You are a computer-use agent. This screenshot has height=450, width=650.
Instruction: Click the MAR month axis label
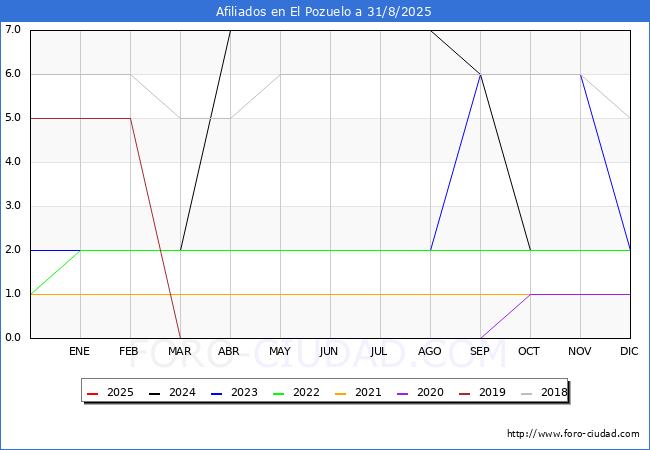point(180,351)
